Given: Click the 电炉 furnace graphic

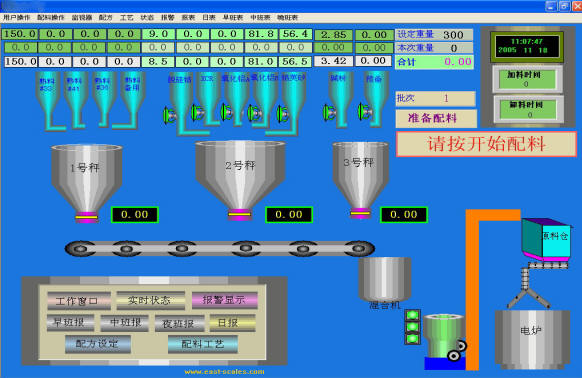Looking at the screenshot, I should (532, 337).
